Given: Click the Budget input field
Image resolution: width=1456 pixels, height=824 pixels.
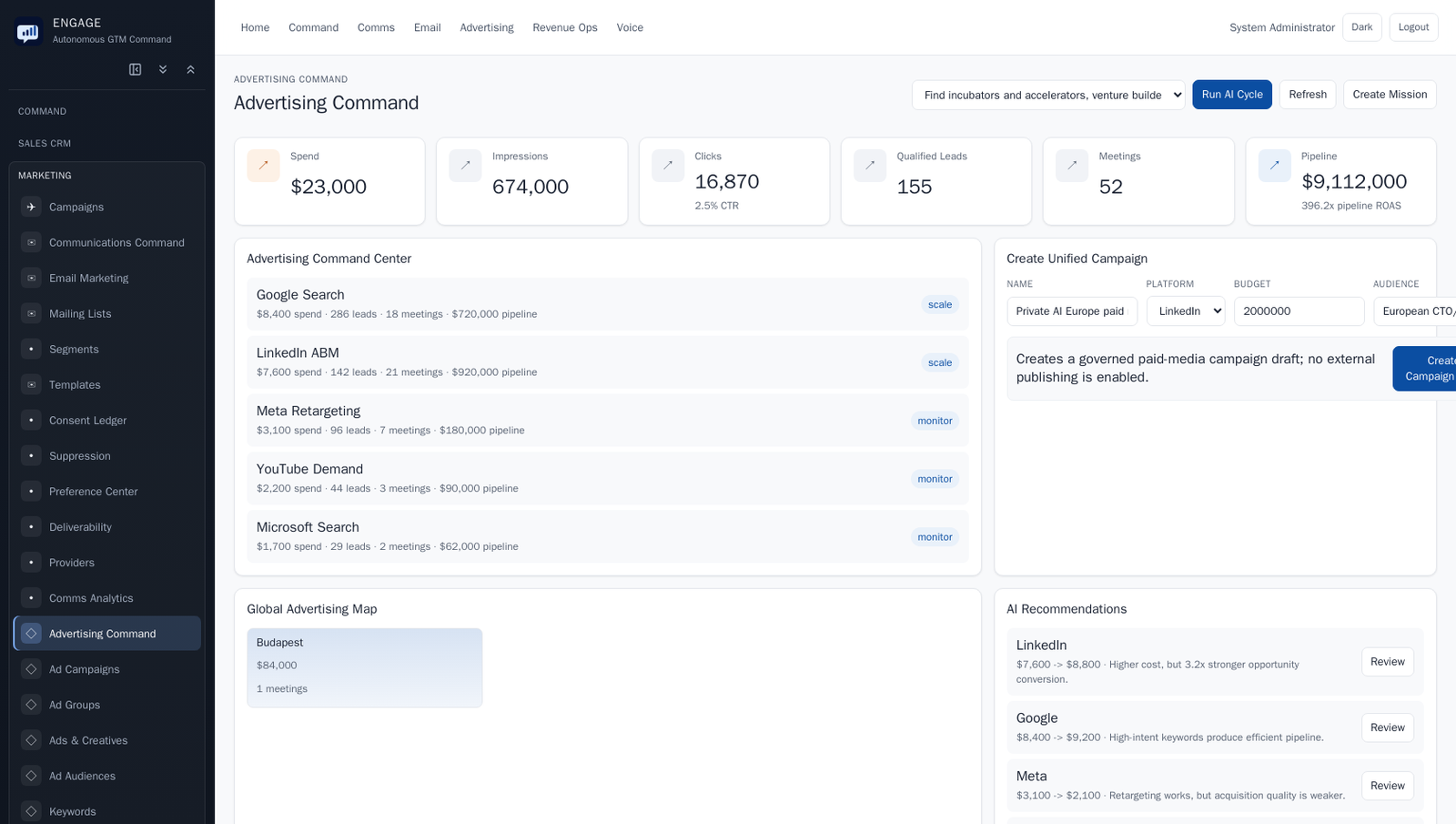Looking at the screenshot, I should point(1299,311).
